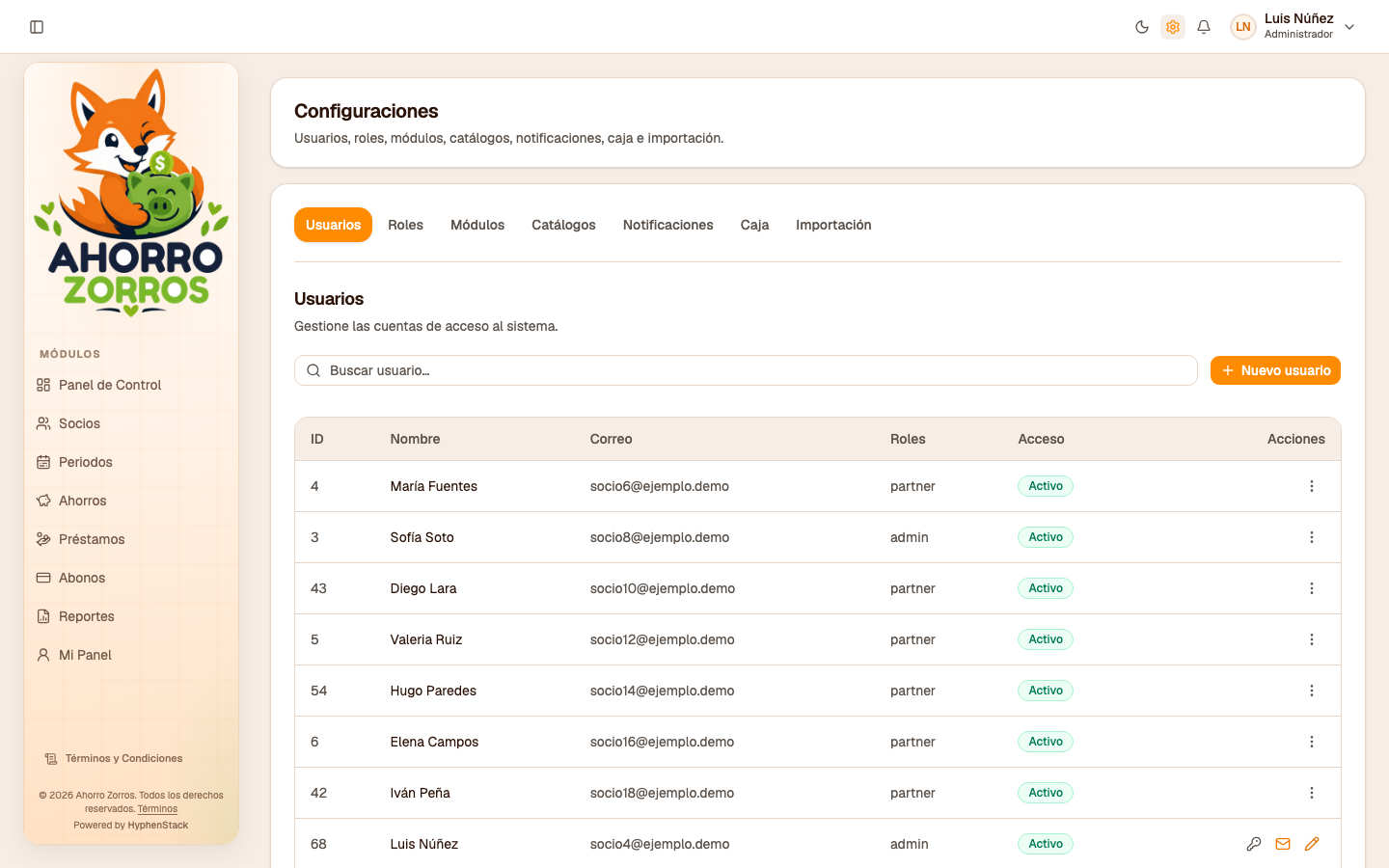1389x868 pixels.
Task: Expand Luis Núñez account dropdown
Action: point(1349,27)
